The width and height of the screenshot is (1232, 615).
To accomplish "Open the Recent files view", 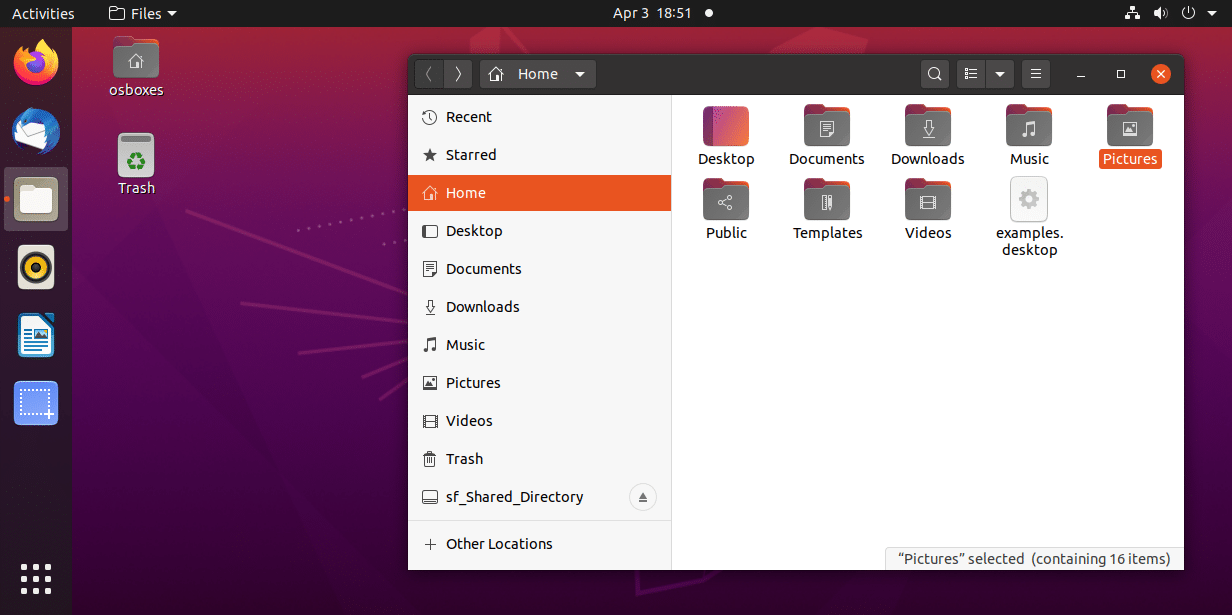I will pyautogui.click(x=468, y=116).
